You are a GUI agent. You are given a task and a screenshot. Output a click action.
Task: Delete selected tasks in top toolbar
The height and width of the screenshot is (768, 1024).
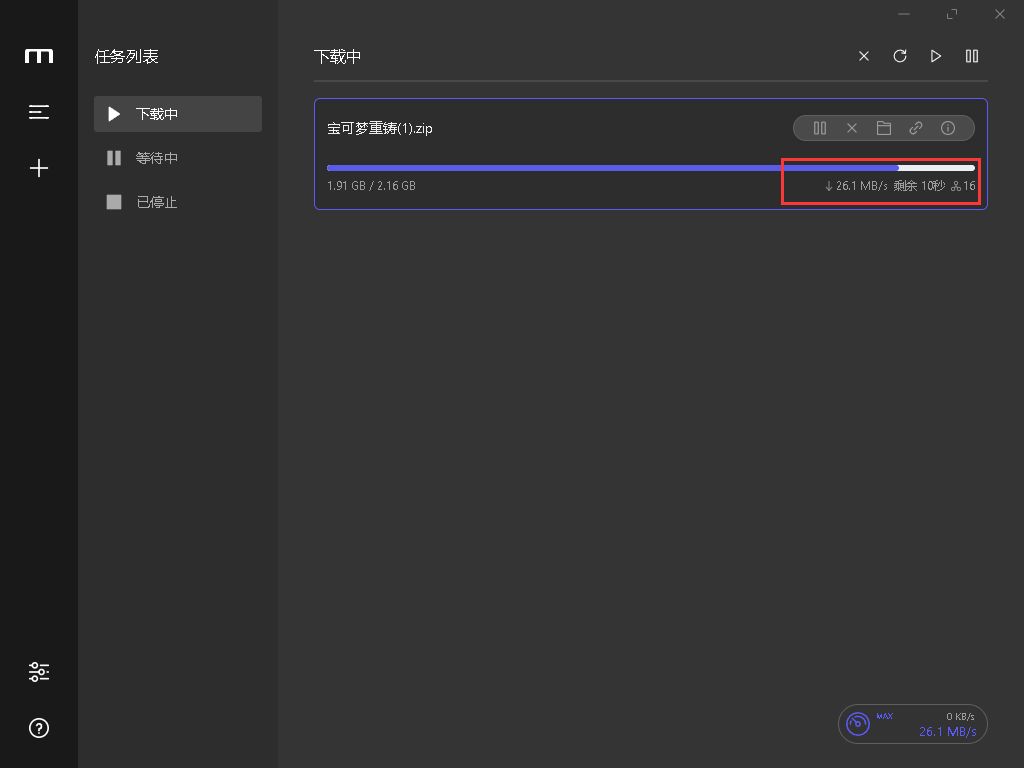[864, 56]
